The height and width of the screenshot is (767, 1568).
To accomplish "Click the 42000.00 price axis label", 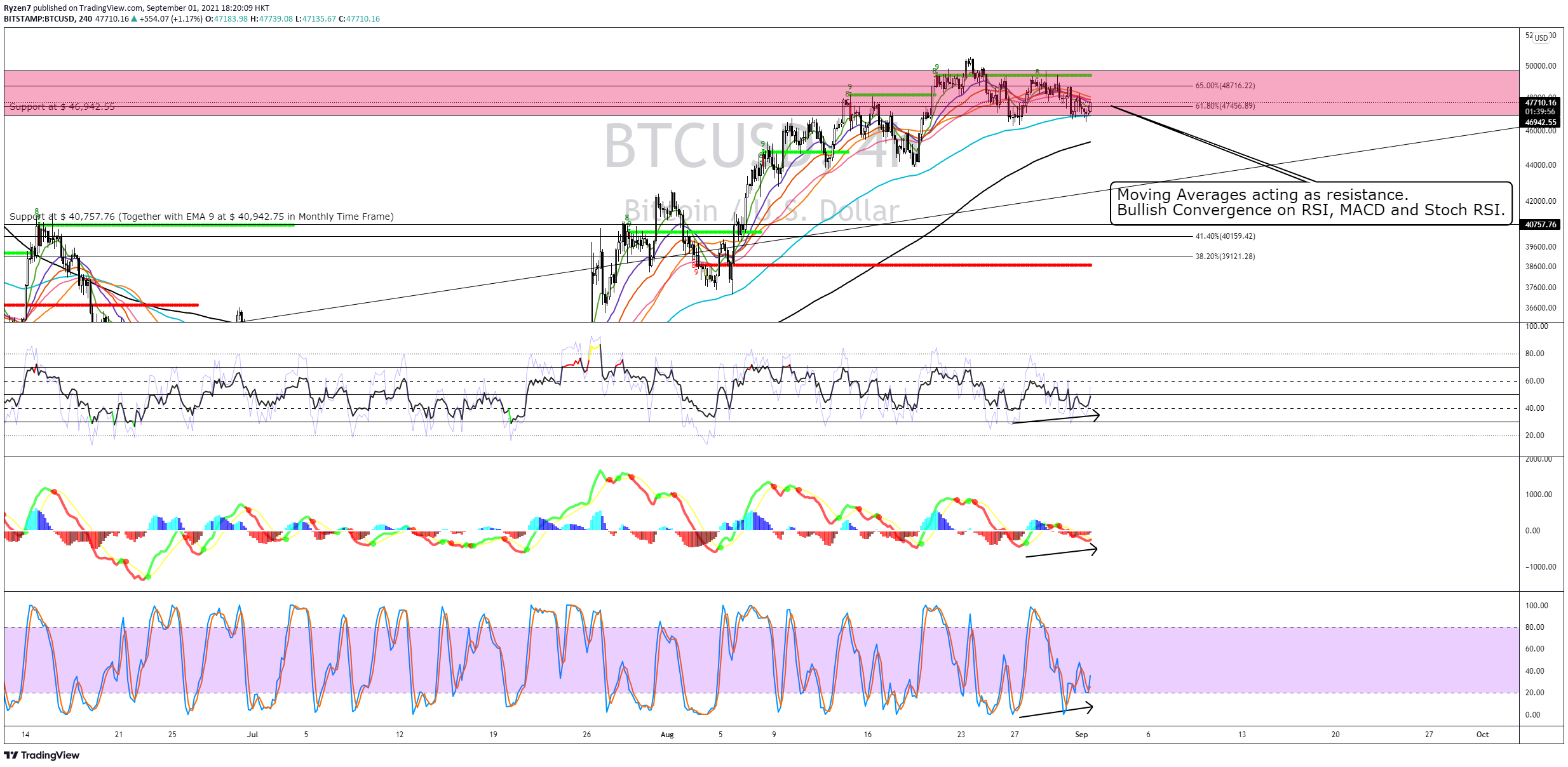I will point(1541,201).
